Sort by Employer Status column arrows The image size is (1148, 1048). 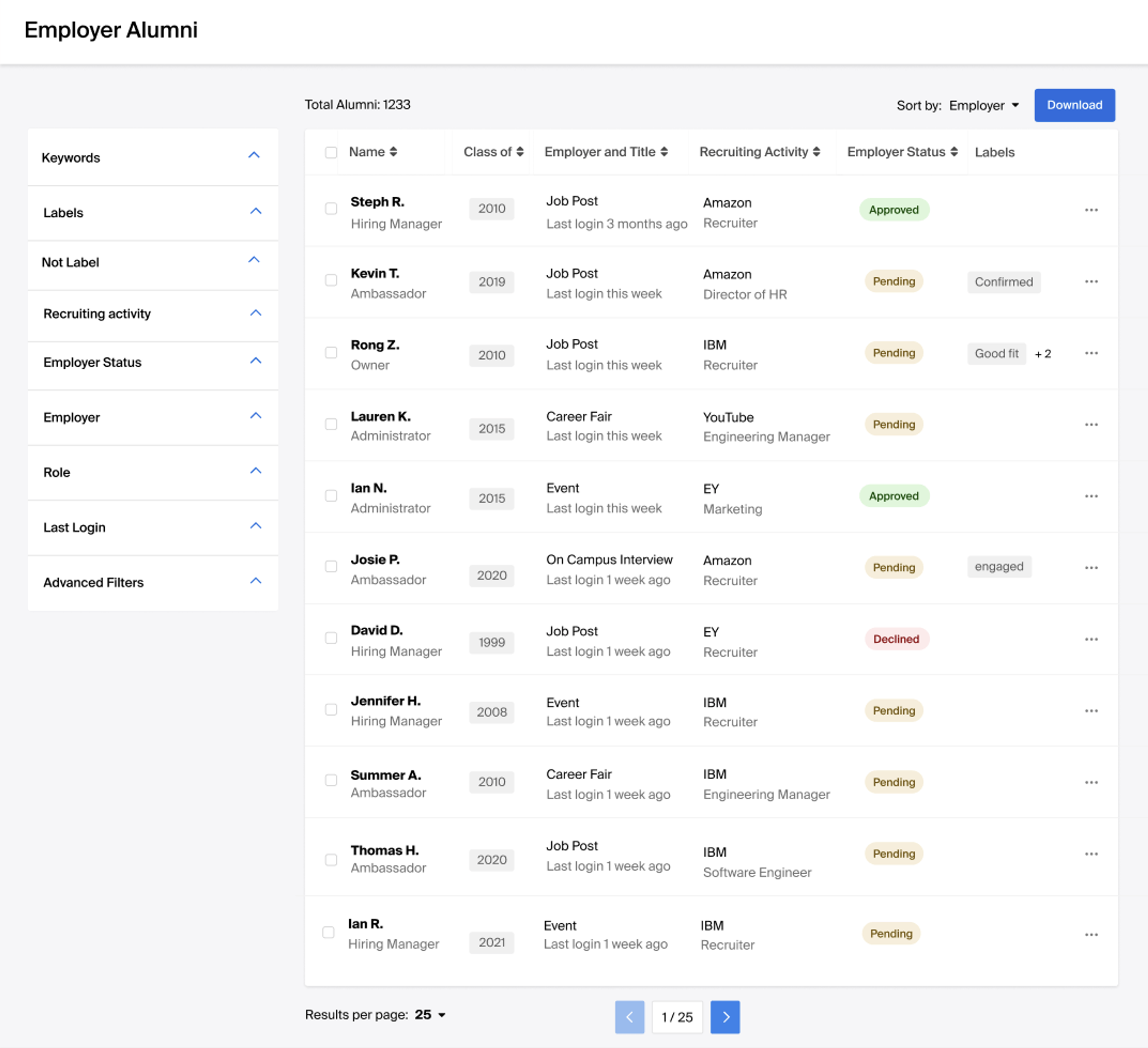tap(954, 152)
